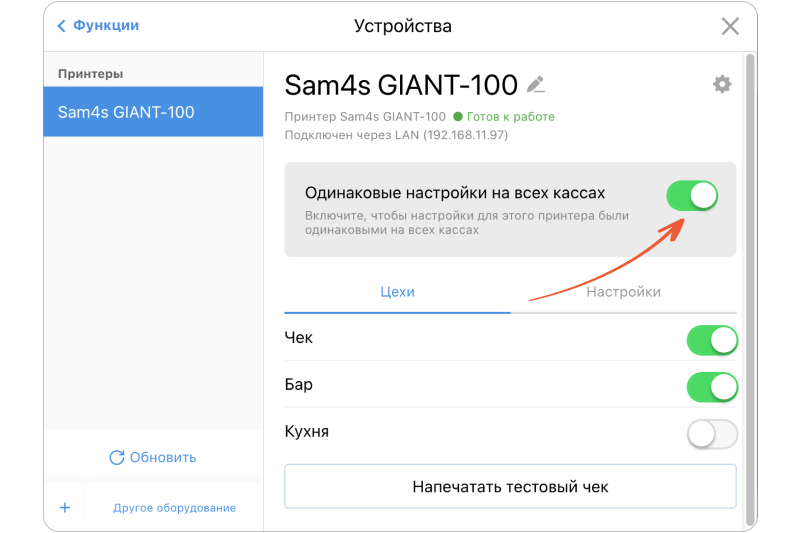The height and width of the screenshot is (533, 800).
Task: Click the Подключен через LAN (192.168.11.97) text
Action: click(x=396, y=135)
